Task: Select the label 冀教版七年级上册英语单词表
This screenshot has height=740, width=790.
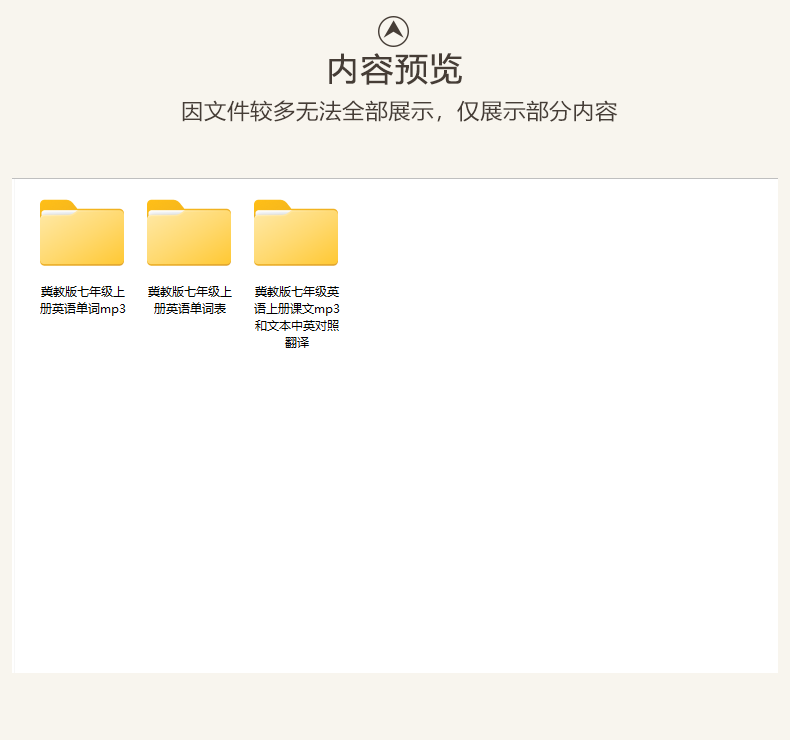Action: tap(189, 300)
